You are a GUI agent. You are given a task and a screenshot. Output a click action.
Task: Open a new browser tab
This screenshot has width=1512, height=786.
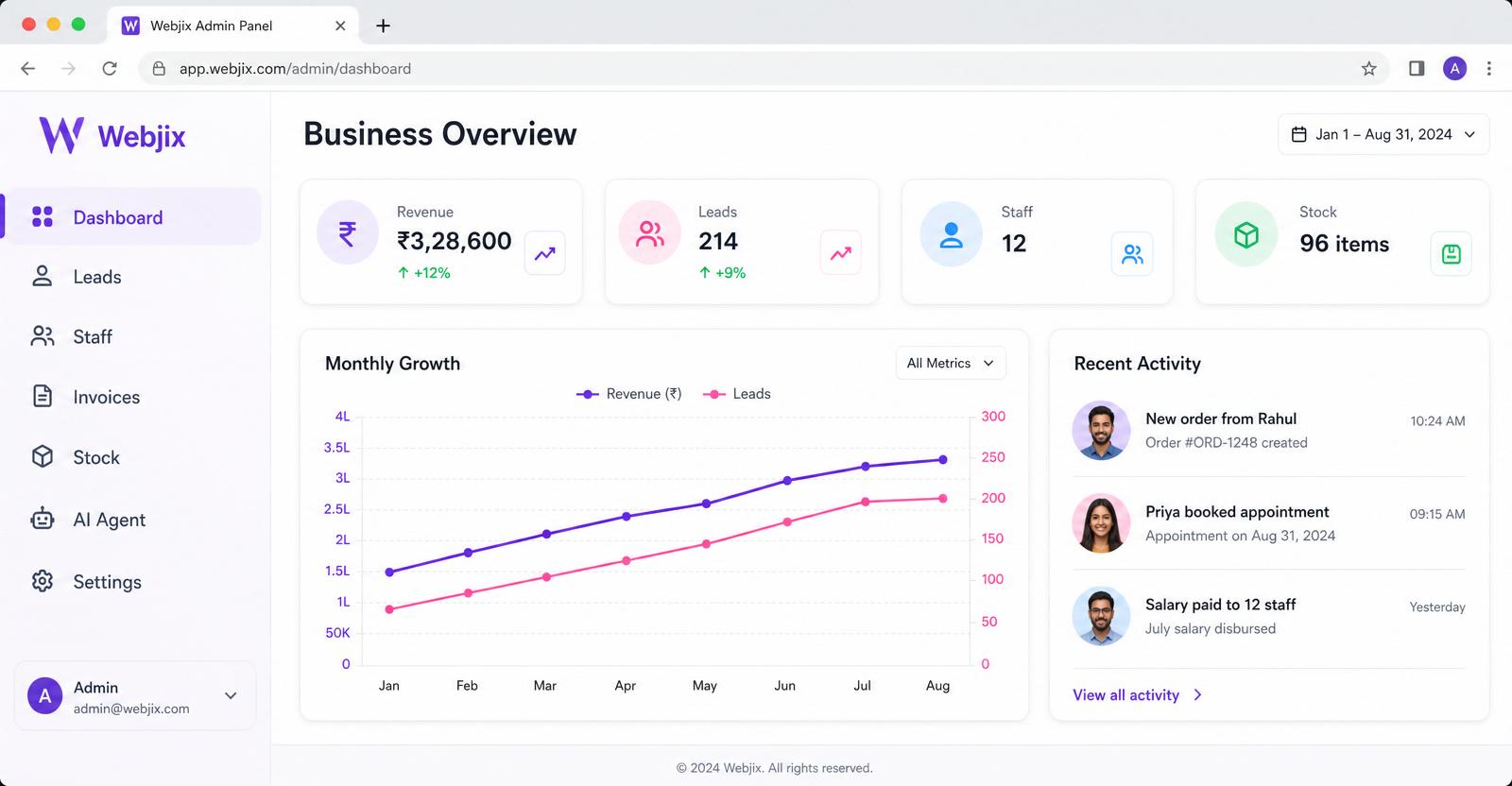click(383, 26)
